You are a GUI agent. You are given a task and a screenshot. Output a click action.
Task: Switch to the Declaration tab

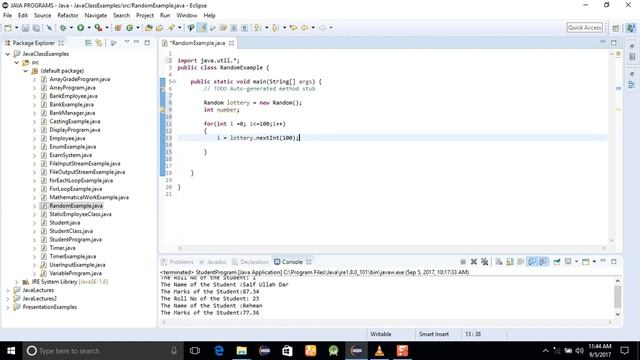point(250,262)
